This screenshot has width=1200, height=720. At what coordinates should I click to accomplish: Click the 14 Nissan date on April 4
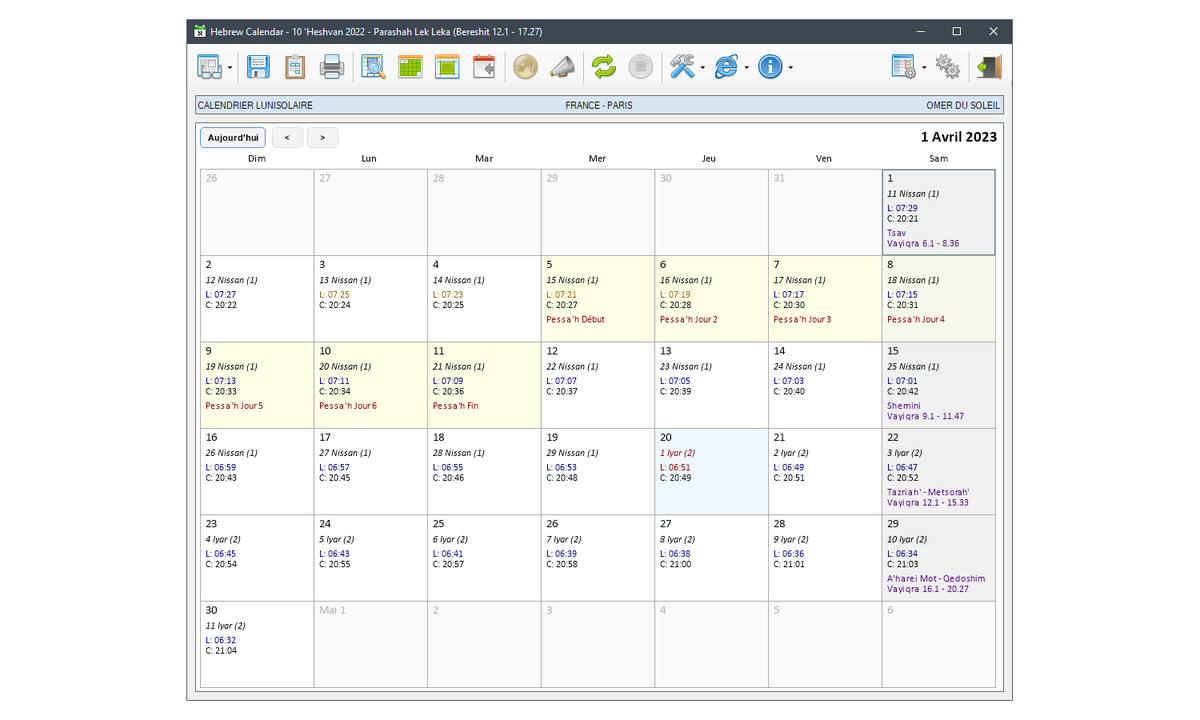click(458, 280)
